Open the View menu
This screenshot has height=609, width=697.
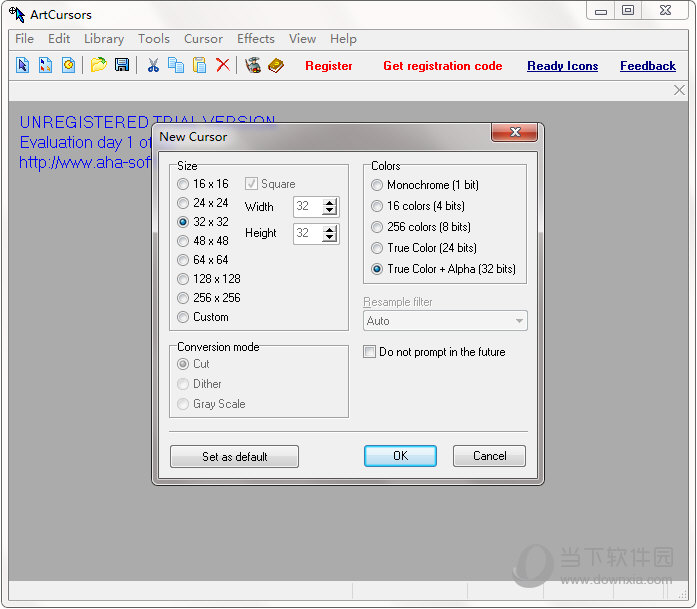click(302, 39)
